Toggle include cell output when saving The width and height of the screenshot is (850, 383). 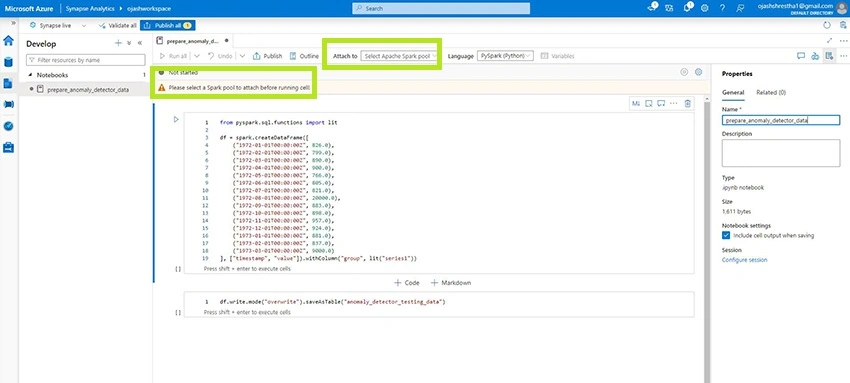[726, 236]
